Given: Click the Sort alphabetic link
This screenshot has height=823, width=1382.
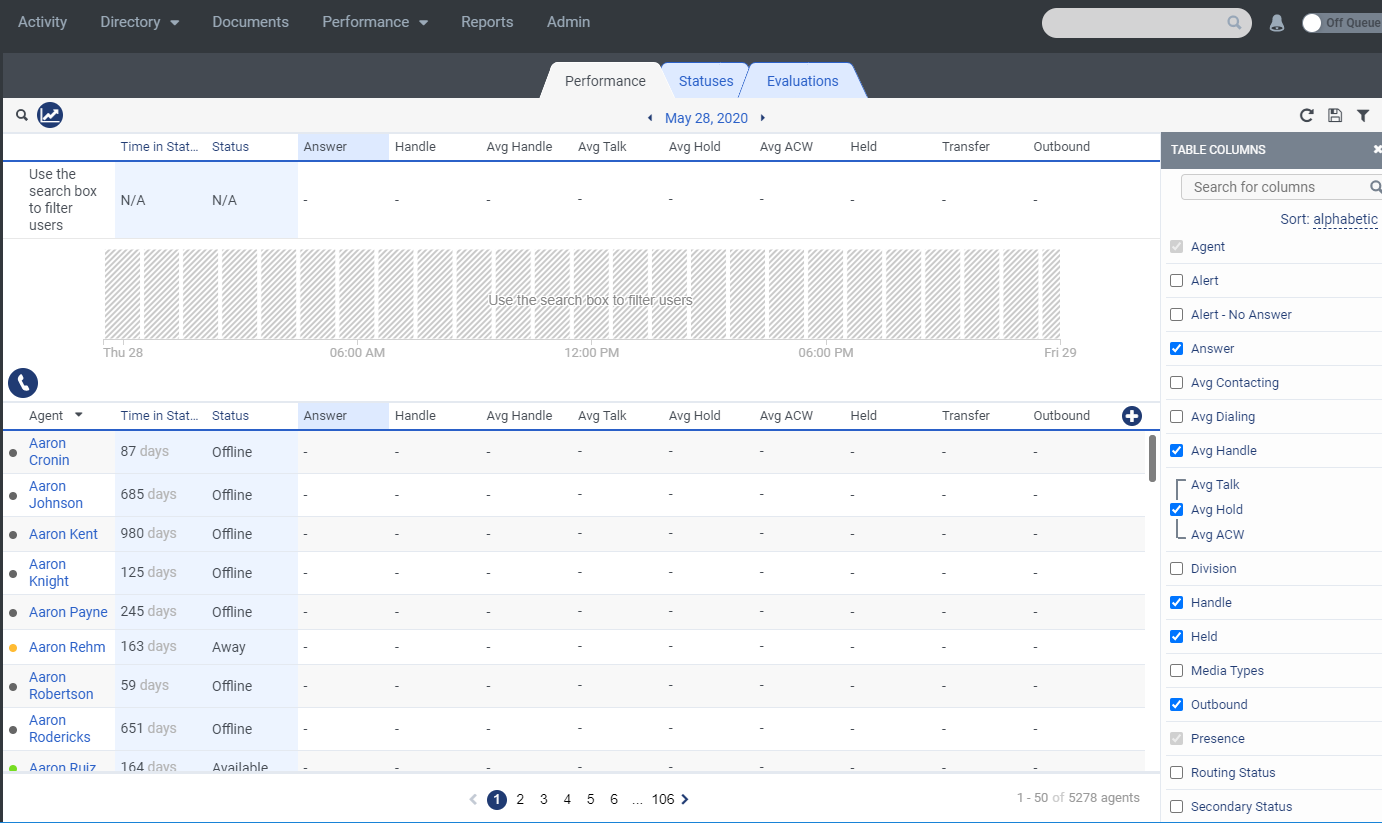Looking at the screenshot, I should click(1345, 219).
